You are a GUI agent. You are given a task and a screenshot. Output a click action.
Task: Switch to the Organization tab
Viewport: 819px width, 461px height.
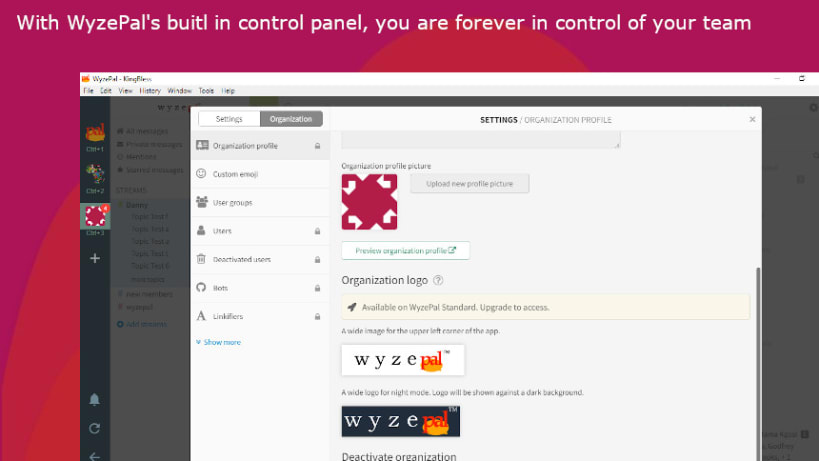point(291,119)
